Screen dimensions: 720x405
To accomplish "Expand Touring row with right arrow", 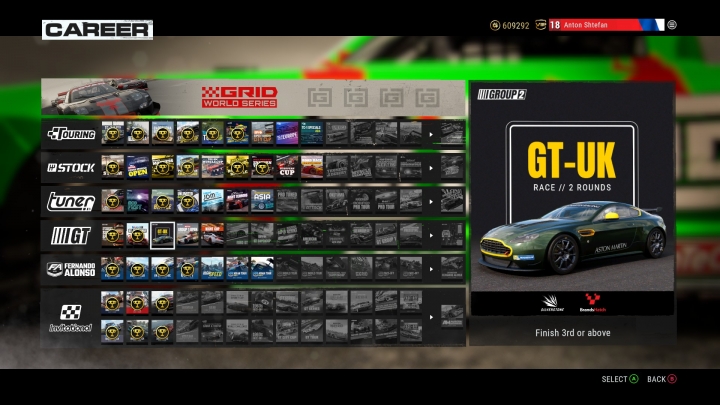I will click(431, 135).
